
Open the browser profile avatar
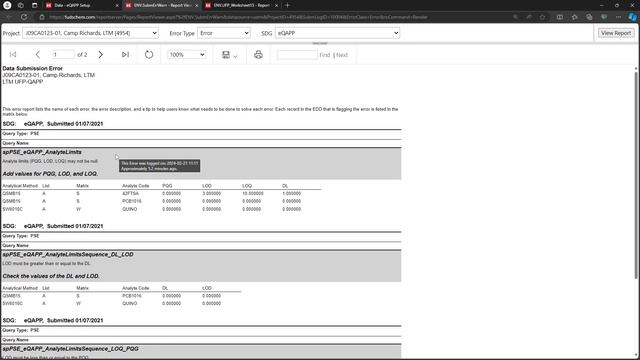(7, 5)
